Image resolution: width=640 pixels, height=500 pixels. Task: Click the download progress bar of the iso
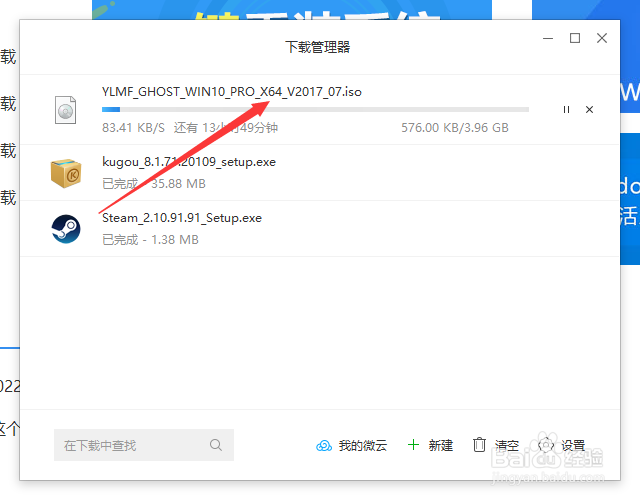pyautogui.click(x=315, y=109)
